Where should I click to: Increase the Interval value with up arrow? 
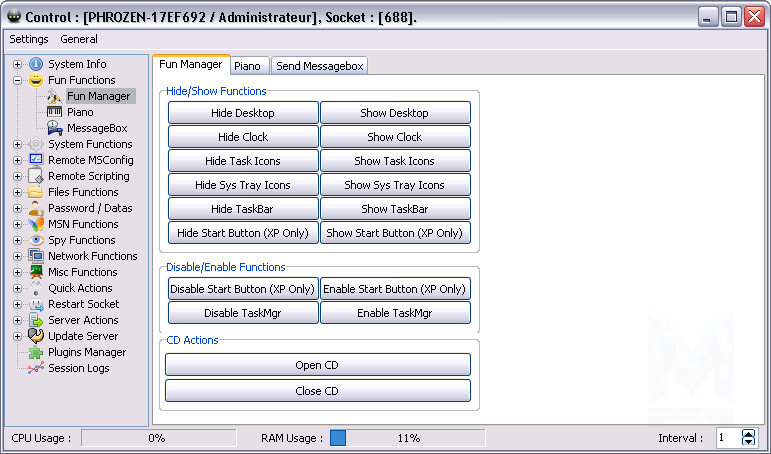[749, 433]
